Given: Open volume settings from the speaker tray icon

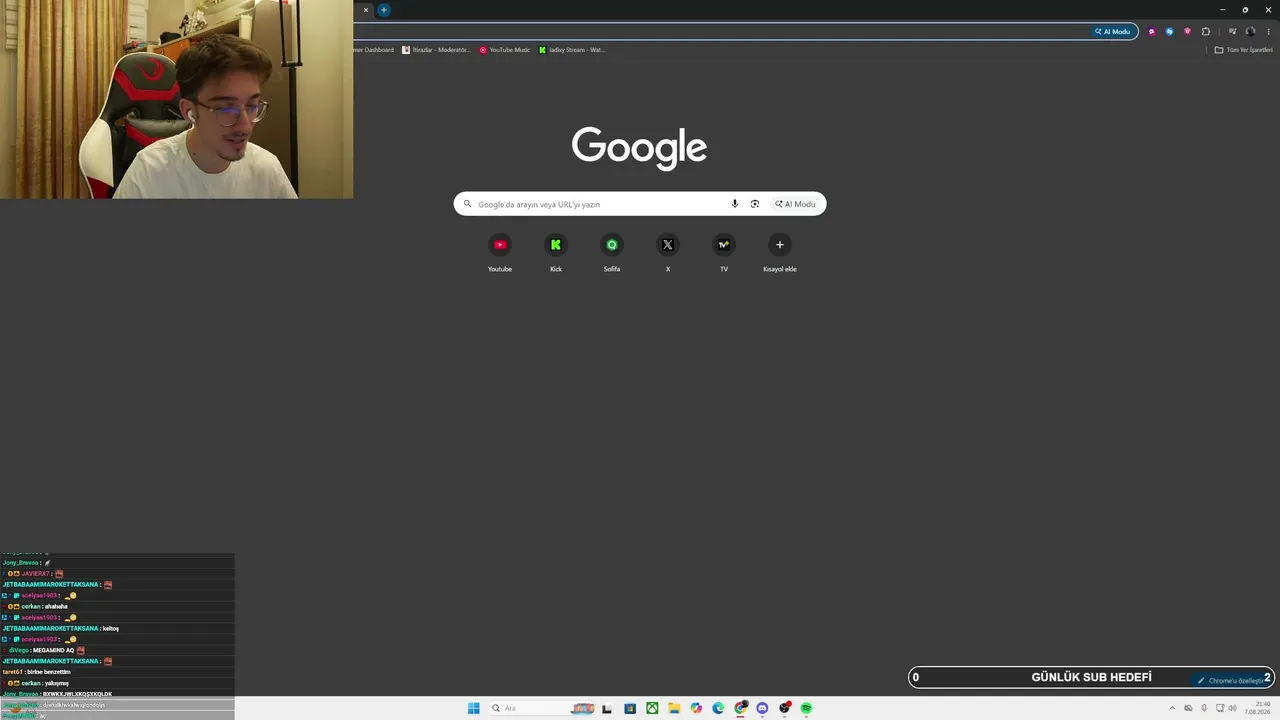Looking at the screenshot, I should pyautogui.click(x=1232, y=708).
